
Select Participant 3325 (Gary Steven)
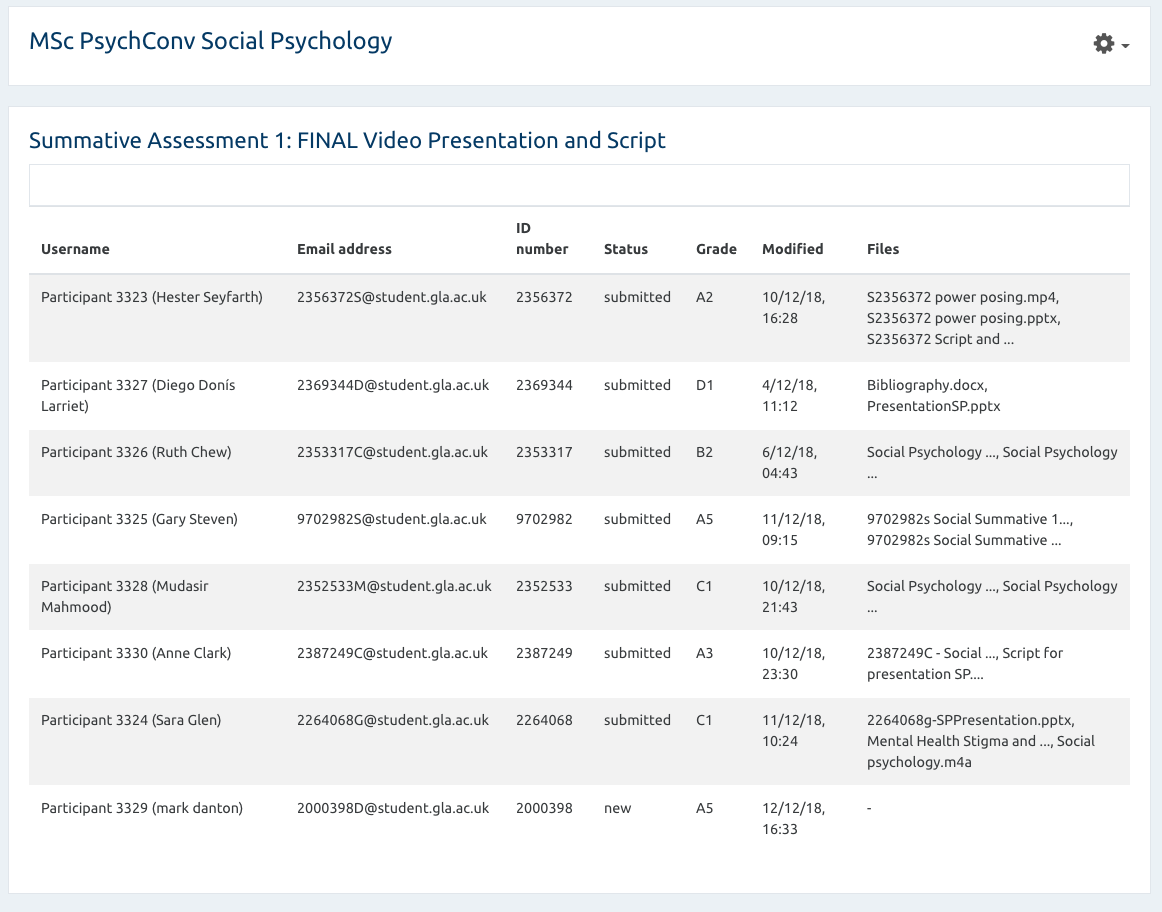pos(139,519)
